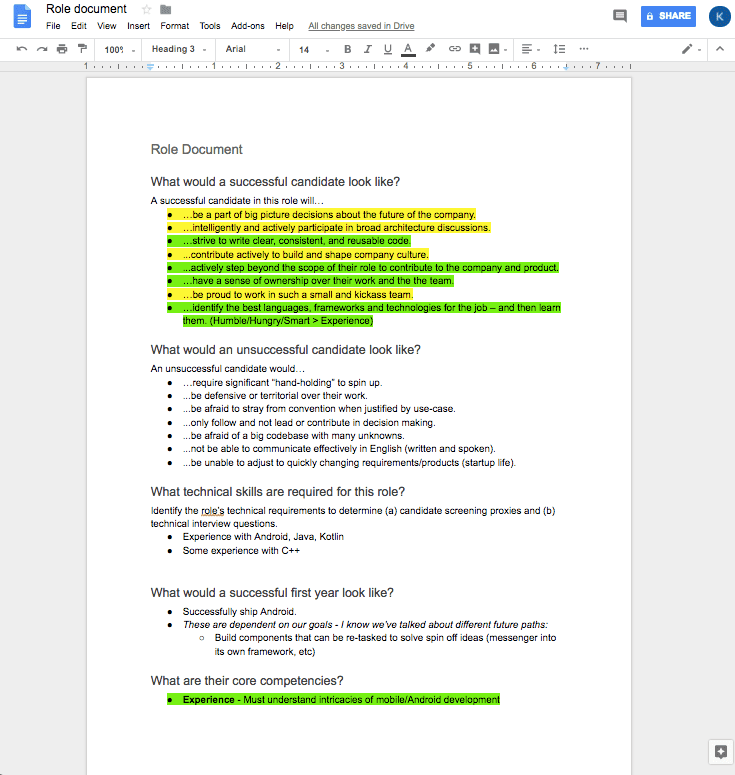
Task: Click the line '...strive to write clear, consistent, and reusable code.'
Action: coord(297,241)
